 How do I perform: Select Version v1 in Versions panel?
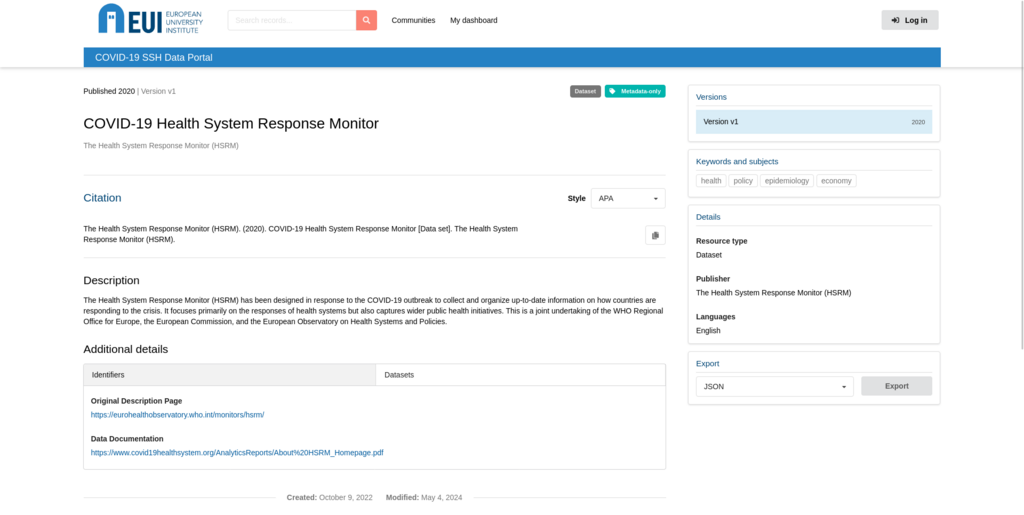coord(814,122)
